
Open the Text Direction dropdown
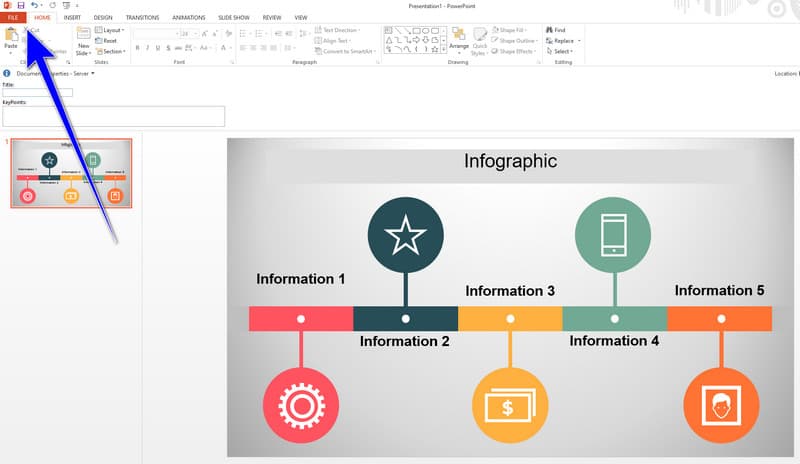[337, 30]
